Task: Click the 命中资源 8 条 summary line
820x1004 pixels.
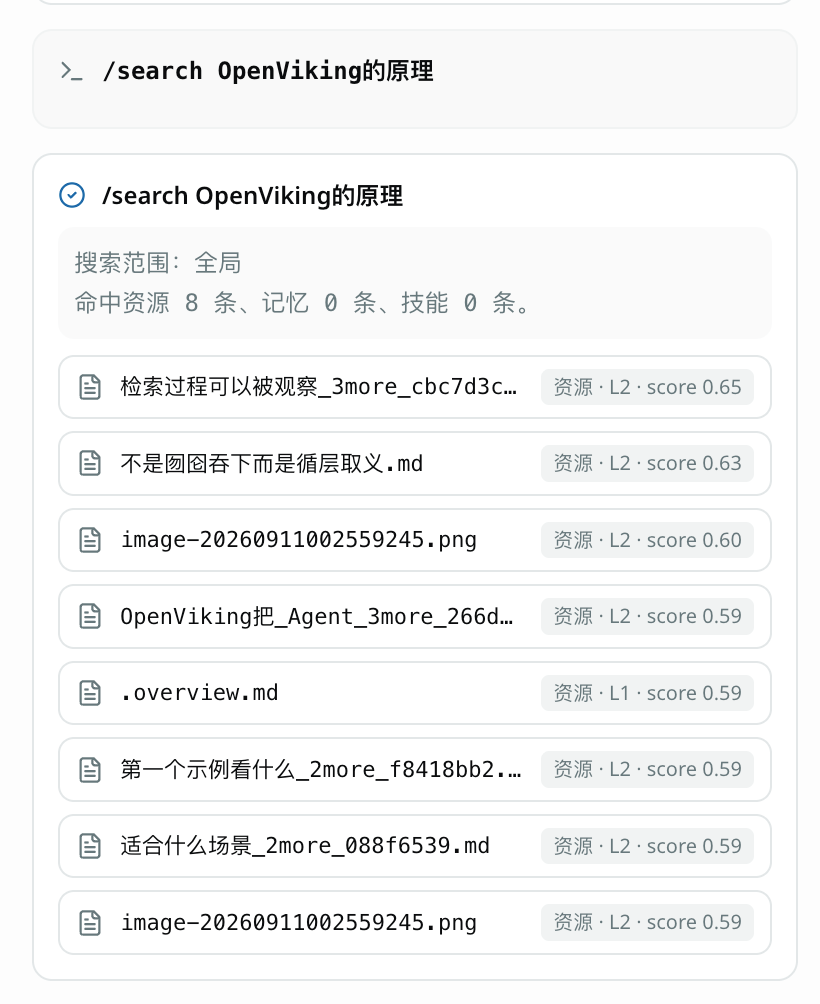Action: [302, 302]
